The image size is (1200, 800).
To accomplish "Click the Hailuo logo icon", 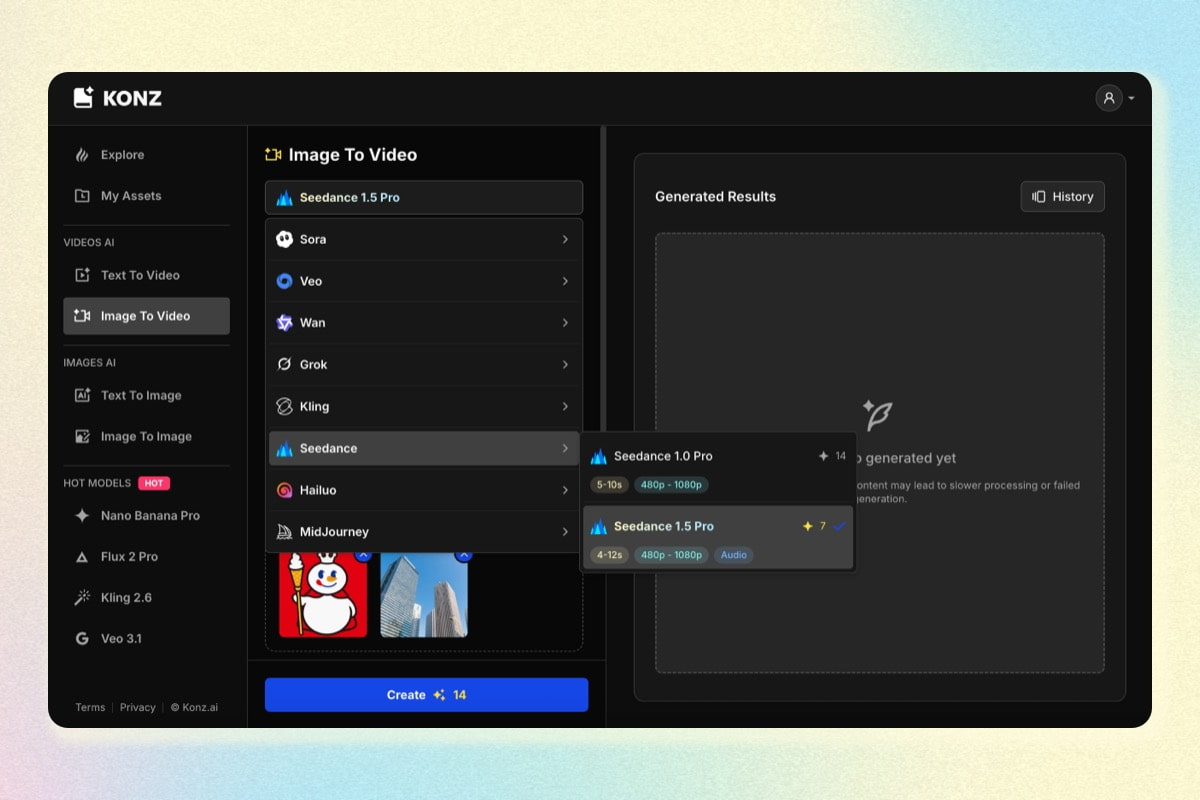I will coord(284,490).
